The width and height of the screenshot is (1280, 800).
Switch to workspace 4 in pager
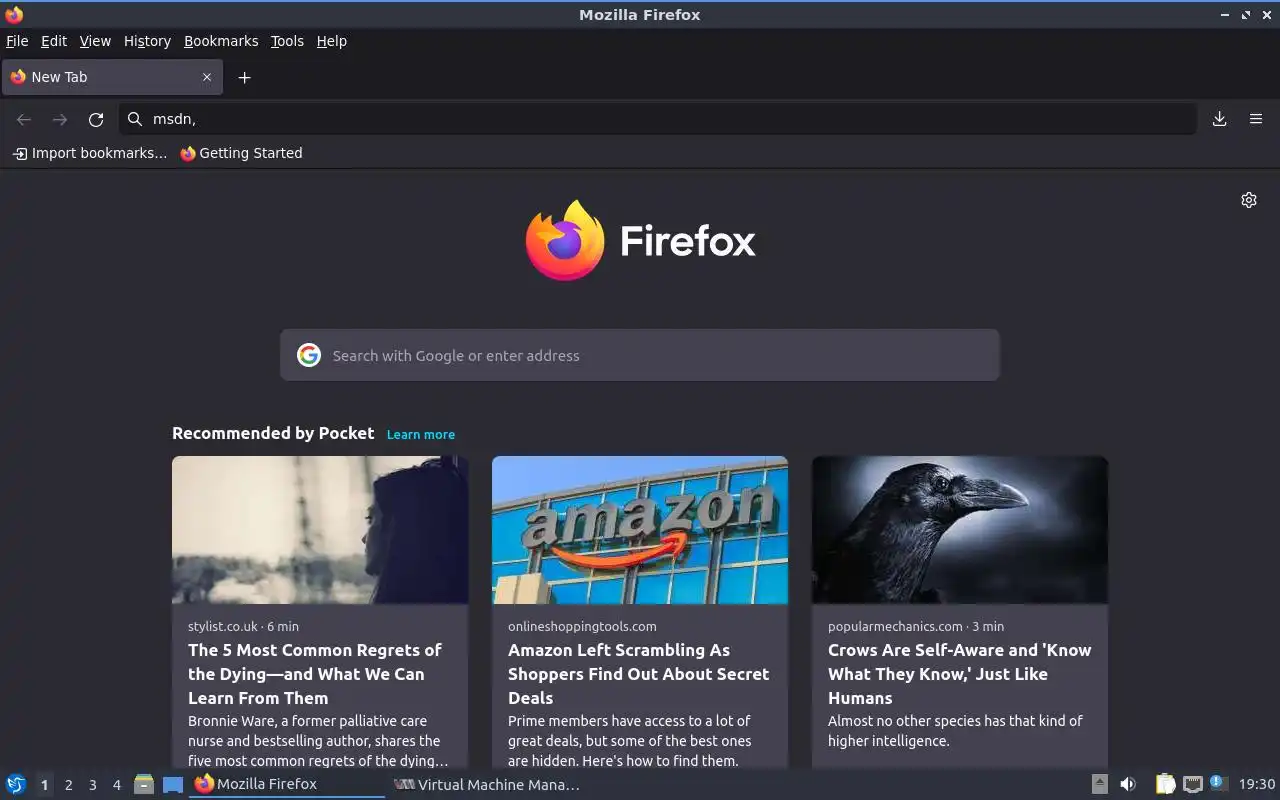pos(116,785)
